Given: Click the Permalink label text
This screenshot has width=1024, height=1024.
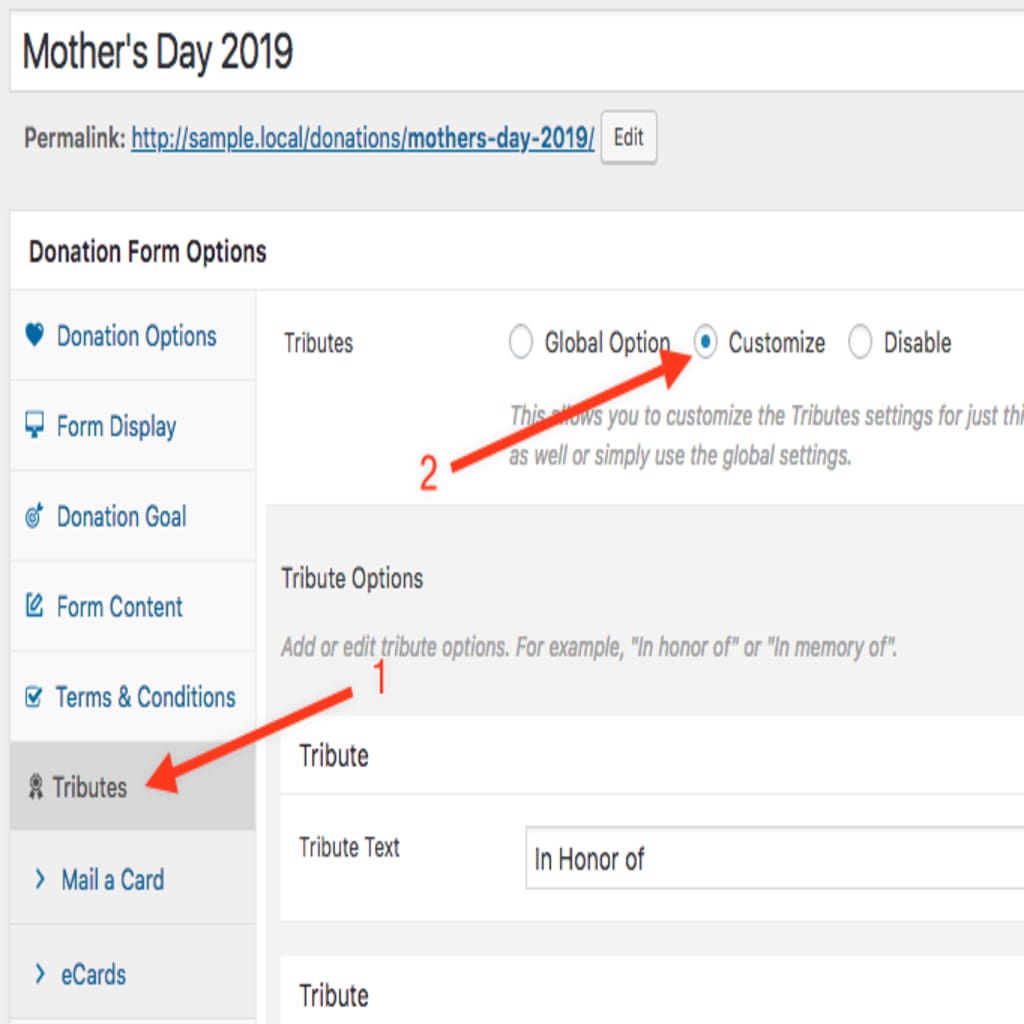Looking at the screenshot, I should [74, 138].
